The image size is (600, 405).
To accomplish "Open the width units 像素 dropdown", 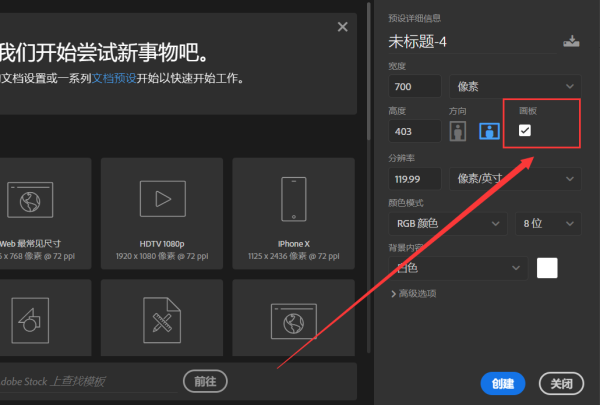I will pyautogui.click(x=514, y=86).
